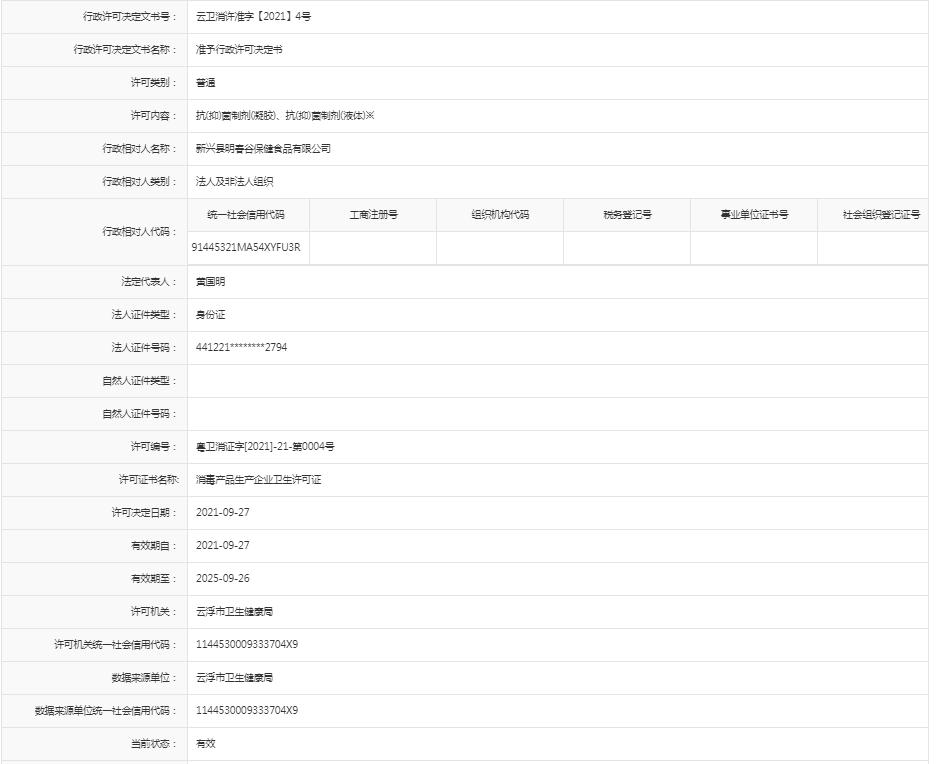
Task: Click credit code '91445321MA54XYFU3R'
Action: pos(246,247)
